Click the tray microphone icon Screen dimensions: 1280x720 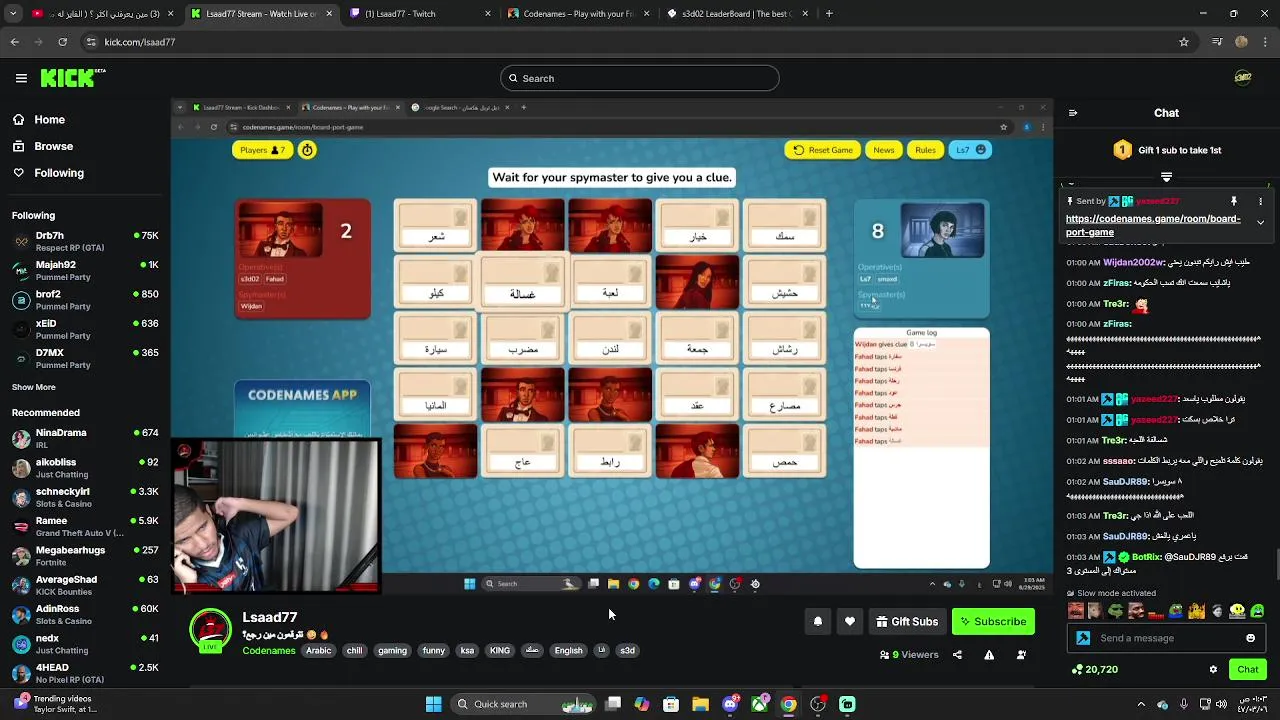pyautogui.click(x=1184, y=704)
